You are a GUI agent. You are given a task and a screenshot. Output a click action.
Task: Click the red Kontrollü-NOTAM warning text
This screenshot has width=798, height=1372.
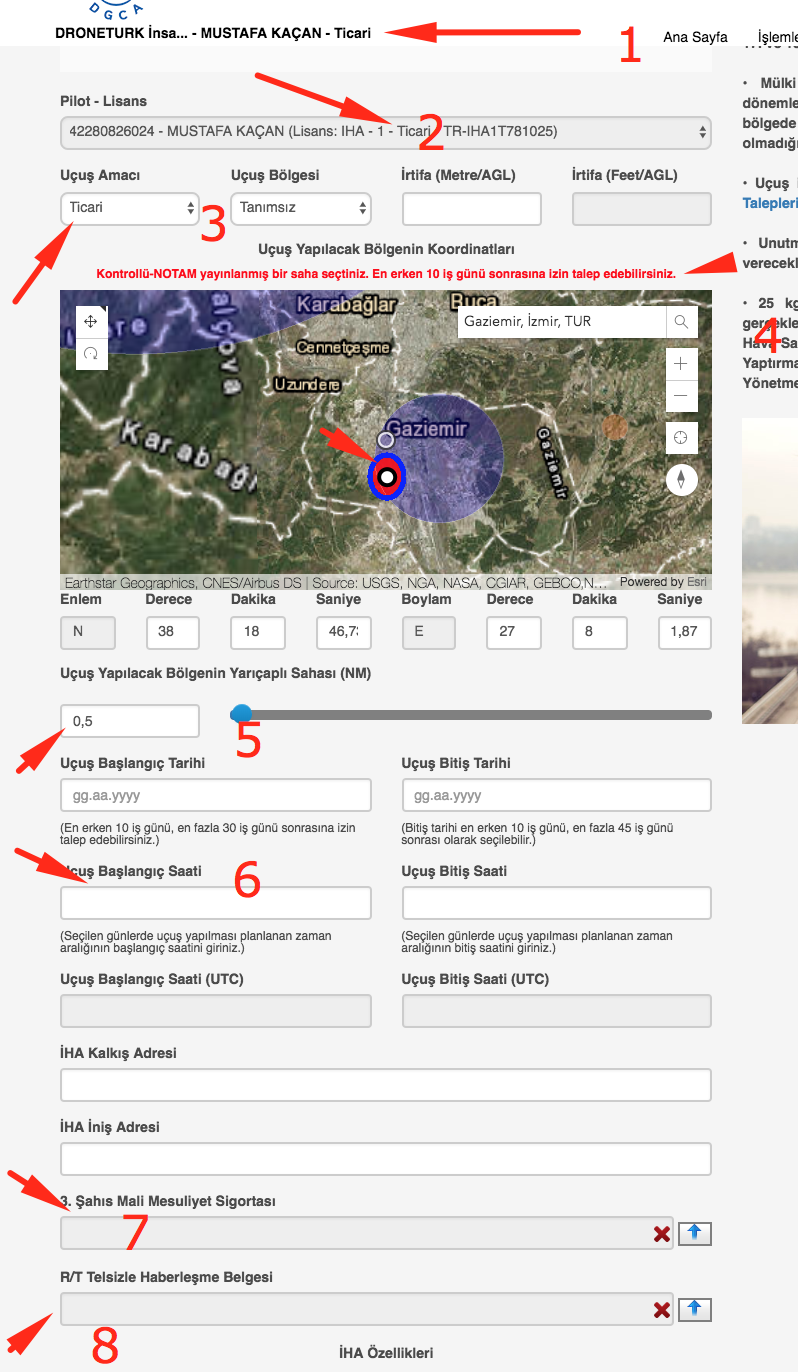click(386, 273)
